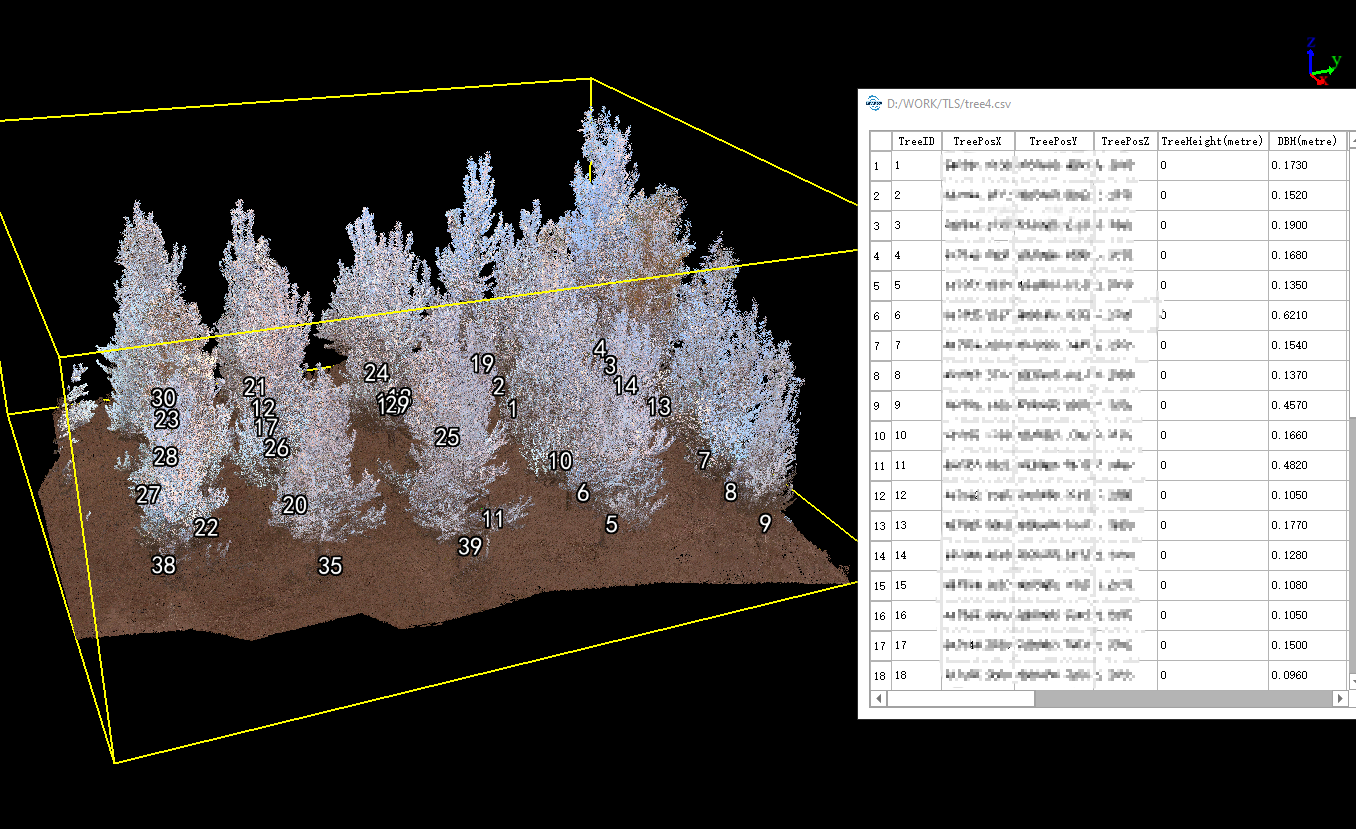This screenshot has height=829, width=1356.
Task: Select the TreeID column header
Action: point(916,141)
